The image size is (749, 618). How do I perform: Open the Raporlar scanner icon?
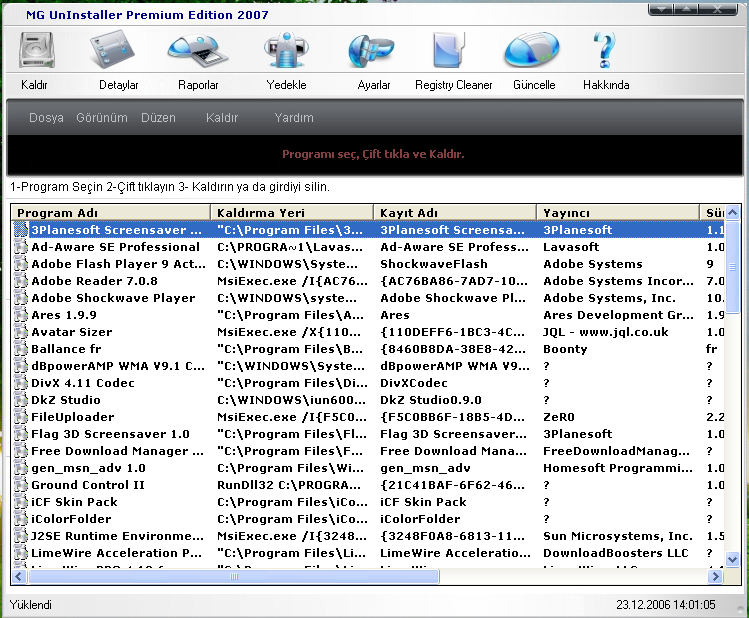[x=197, y=51]
